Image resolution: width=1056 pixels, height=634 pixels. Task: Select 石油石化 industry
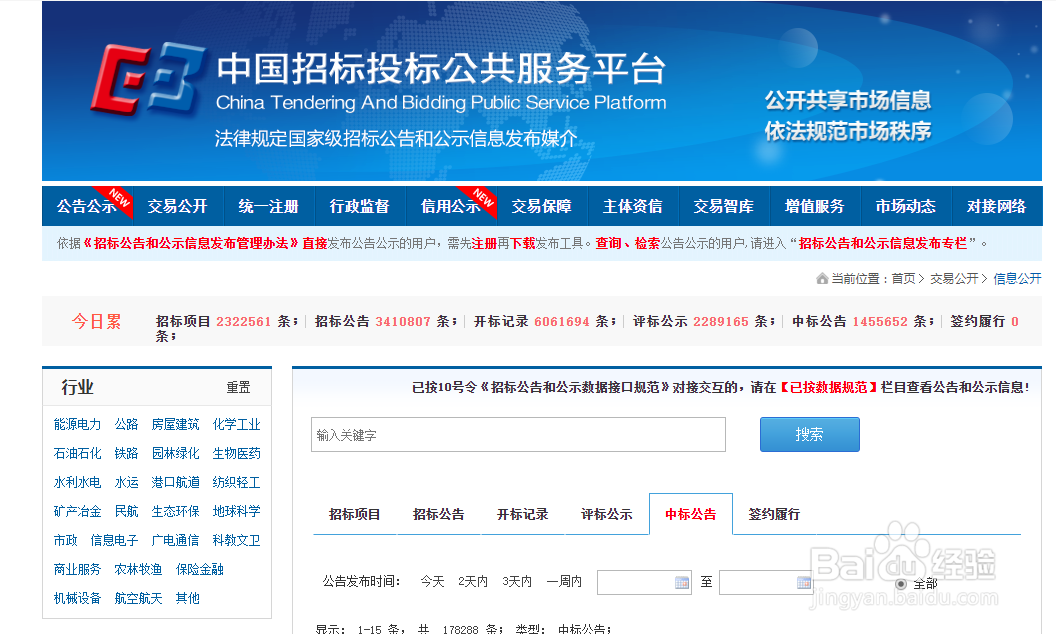(x=77, y=453)
